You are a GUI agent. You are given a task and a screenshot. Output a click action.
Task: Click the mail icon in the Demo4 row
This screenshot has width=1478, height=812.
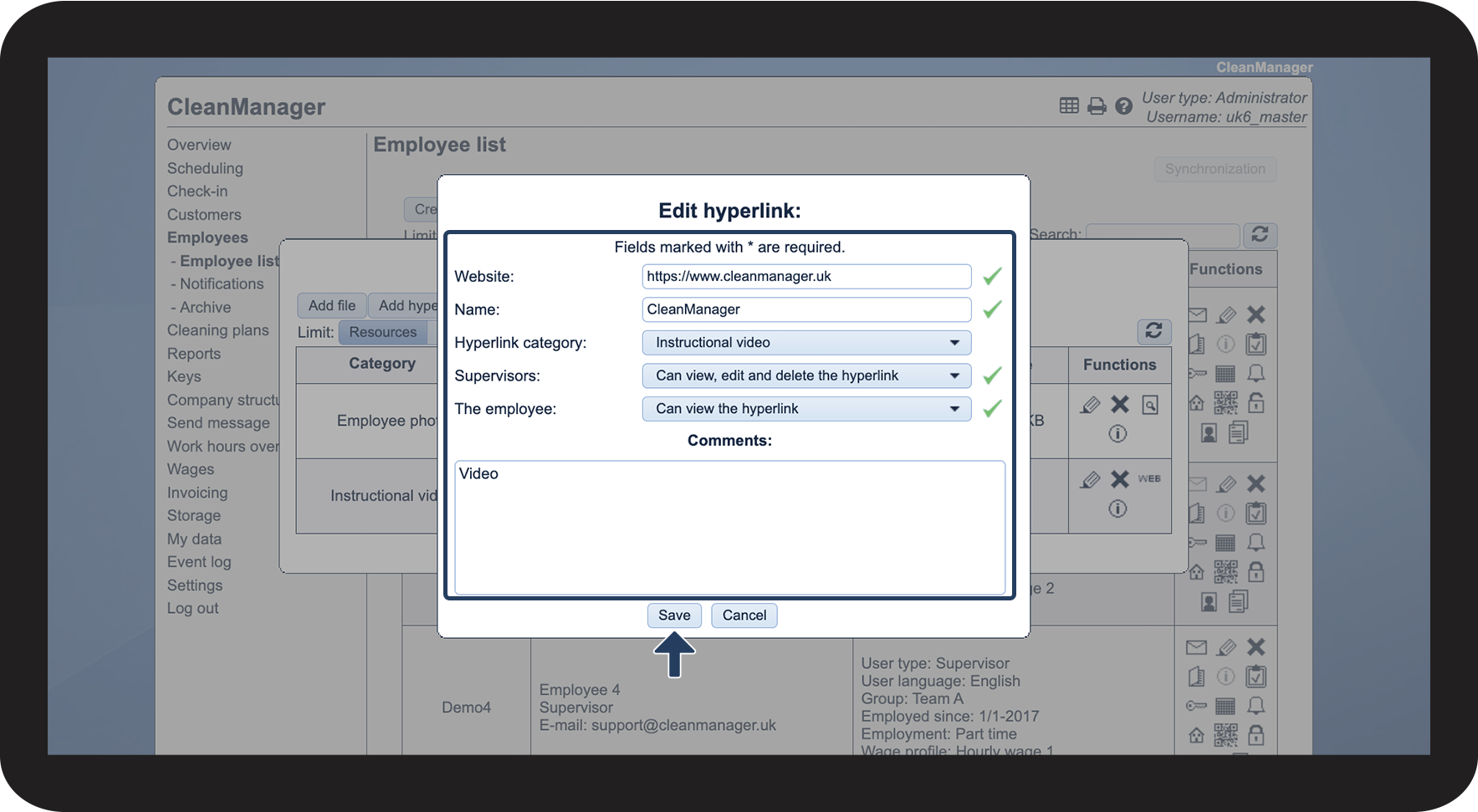[1197, 647]
